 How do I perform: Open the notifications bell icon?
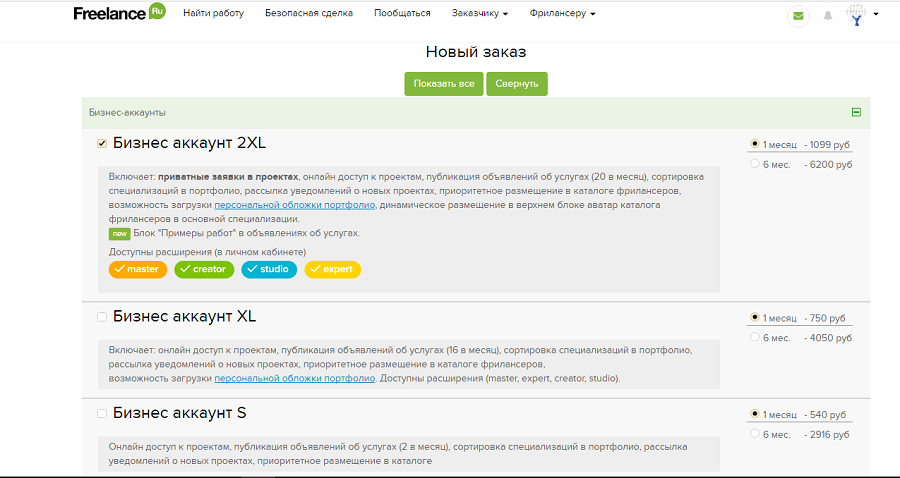[827, 15]
